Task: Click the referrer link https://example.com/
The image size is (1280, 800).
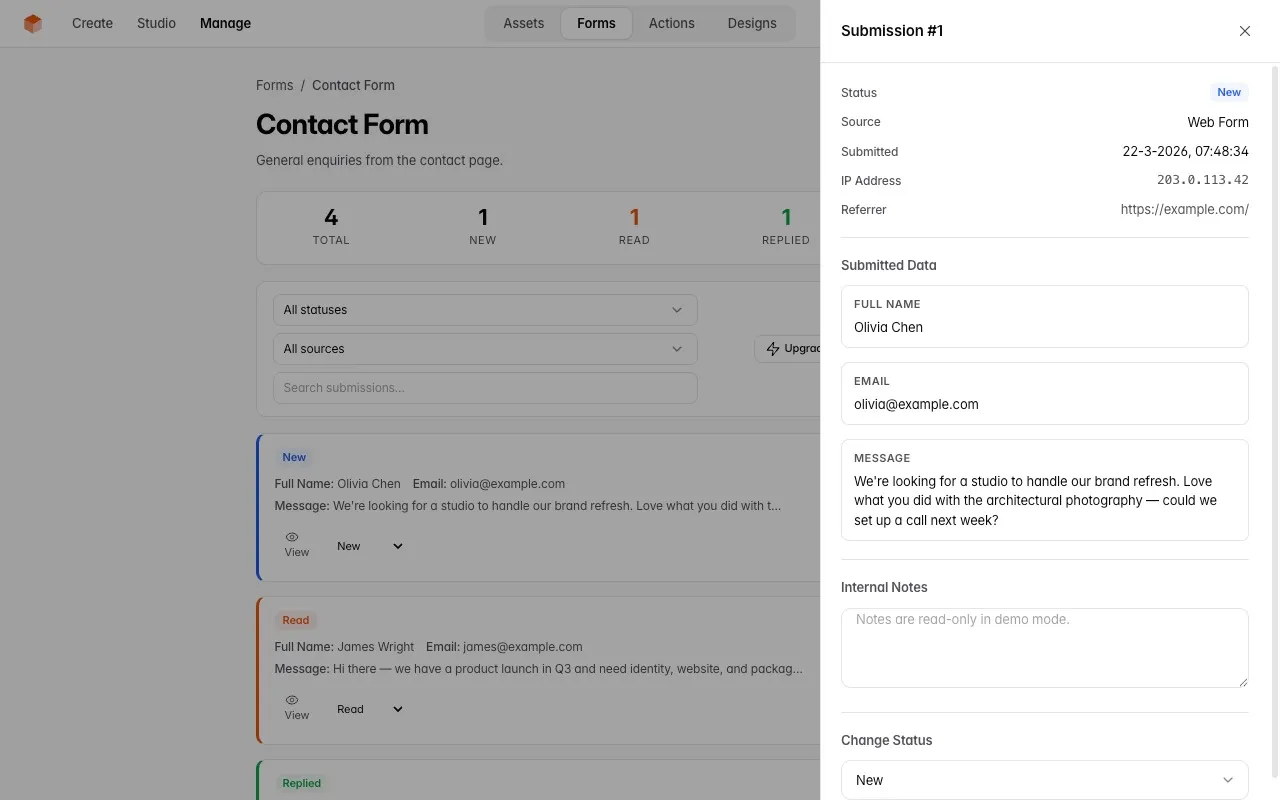Action: [x=1184, y=209]
